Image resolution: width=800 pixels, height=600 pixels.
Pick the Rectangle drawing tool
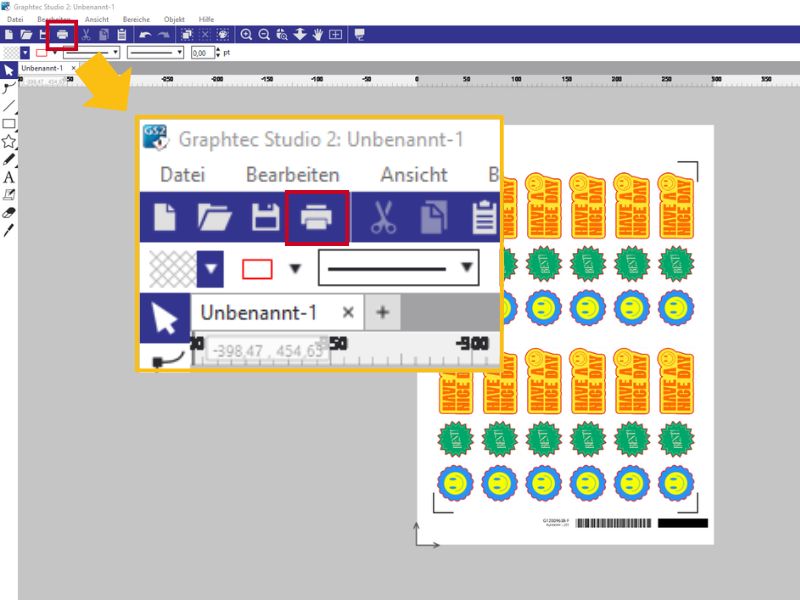click(9, 123)
